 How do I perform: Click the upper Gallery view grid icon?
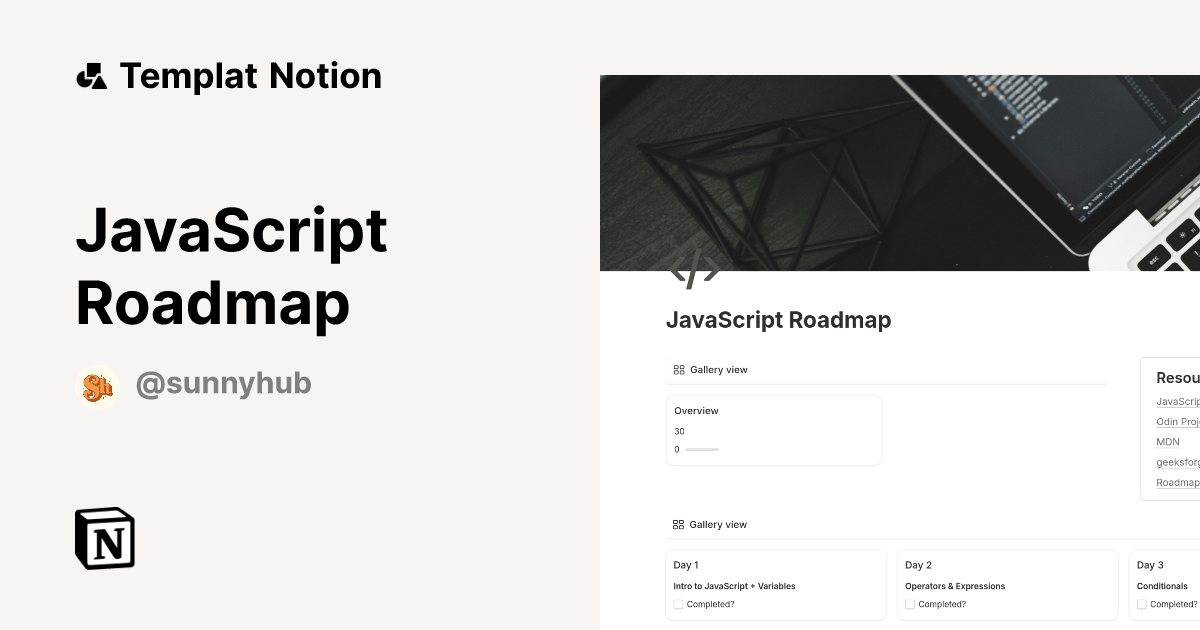[678, 369]
